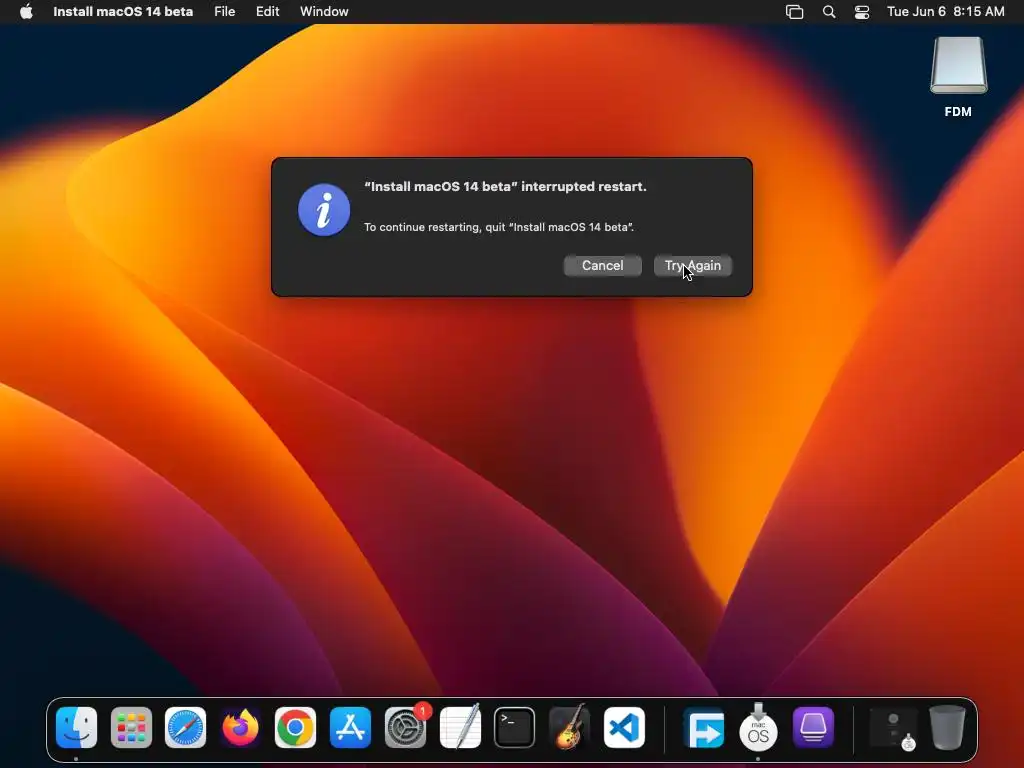The height and width of the screenshot is (768, 1024).
Task: Cancel the interrupted restart dialog
Action: click(602, 266)
